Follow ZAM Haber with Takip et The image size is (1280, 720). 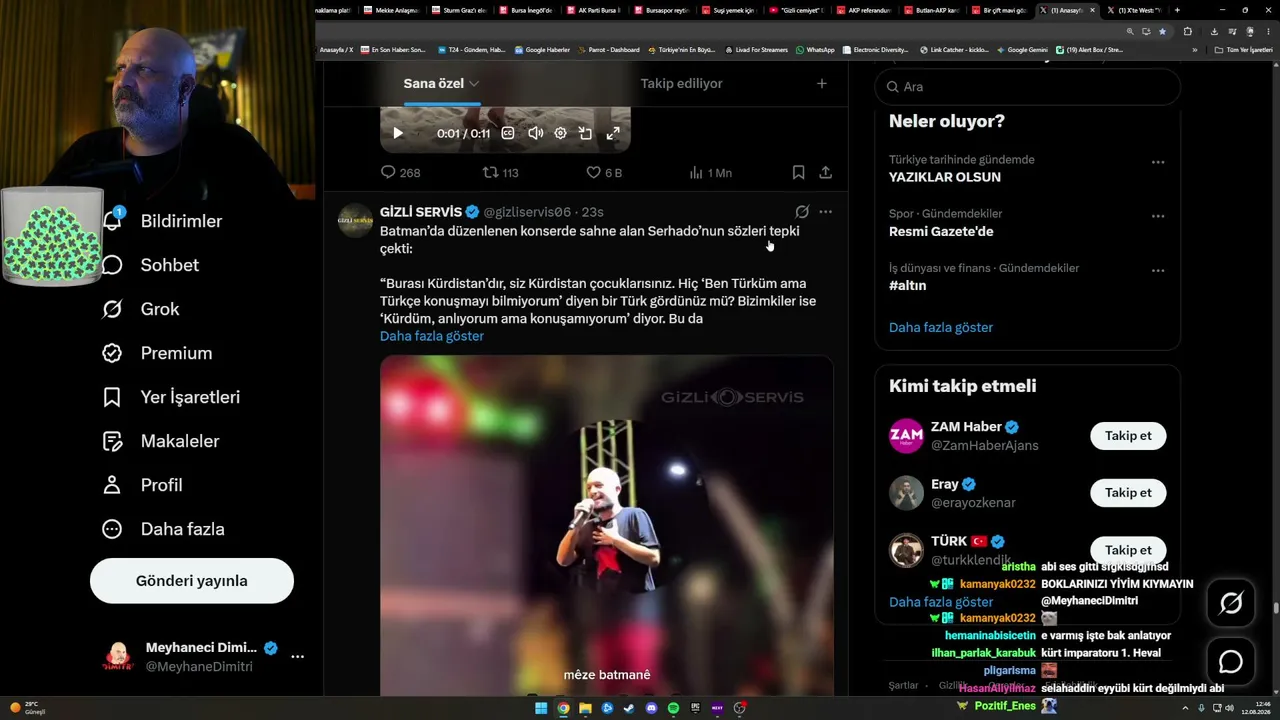[1128, 436]
